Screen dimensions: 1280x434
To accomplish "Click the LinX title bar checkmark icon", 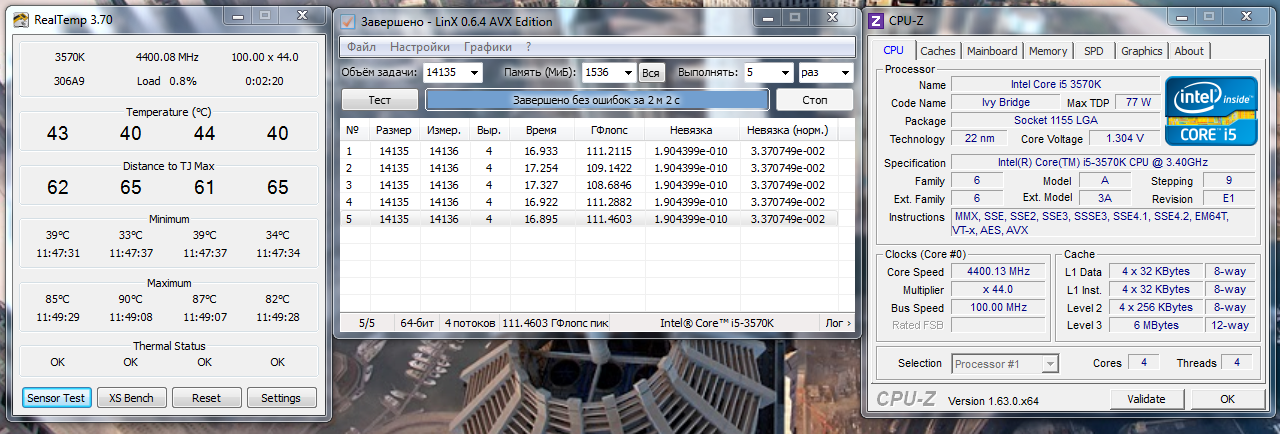I will 348,21.
